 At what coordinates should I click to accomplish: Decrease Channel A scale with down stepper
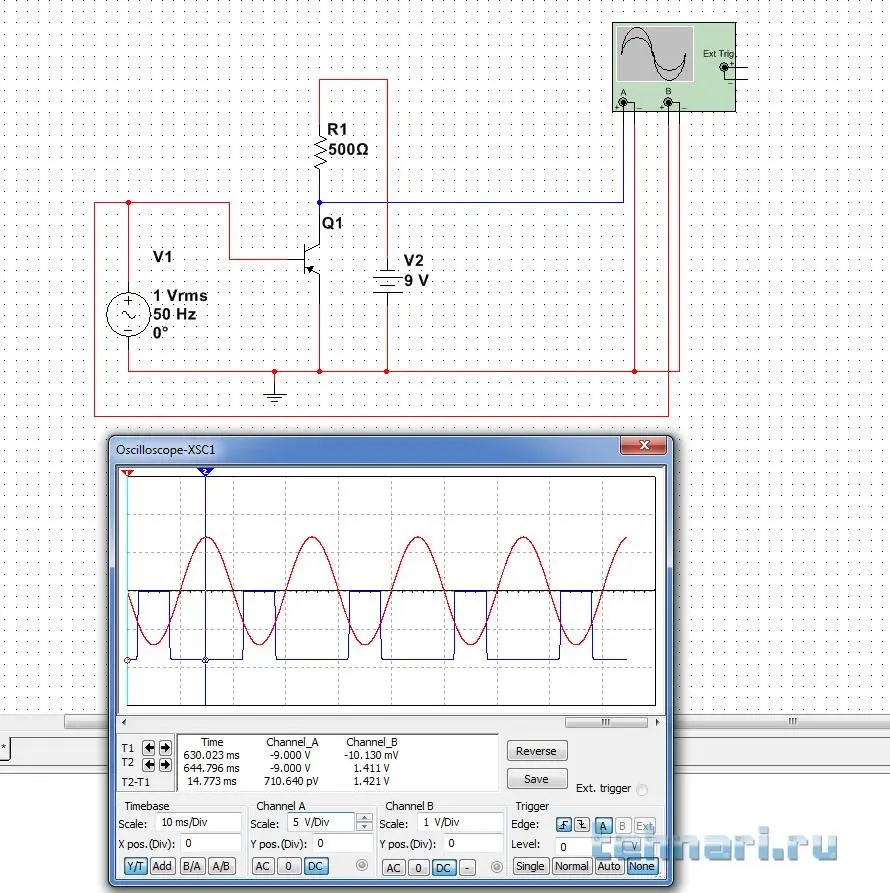pyautogui.click(x=364, y=827)
